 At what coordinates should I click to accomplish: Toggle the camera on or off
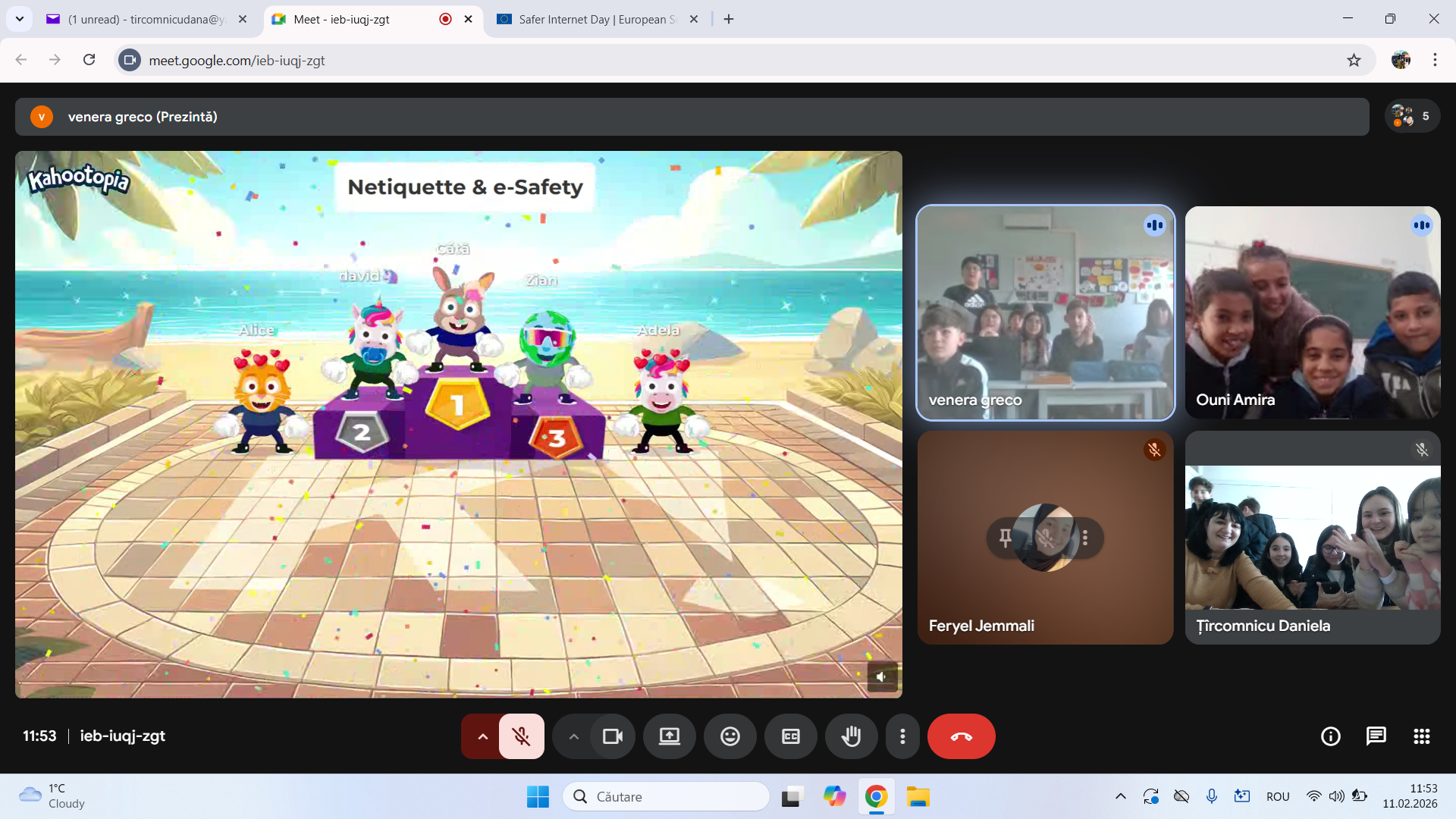click(612, 736)
